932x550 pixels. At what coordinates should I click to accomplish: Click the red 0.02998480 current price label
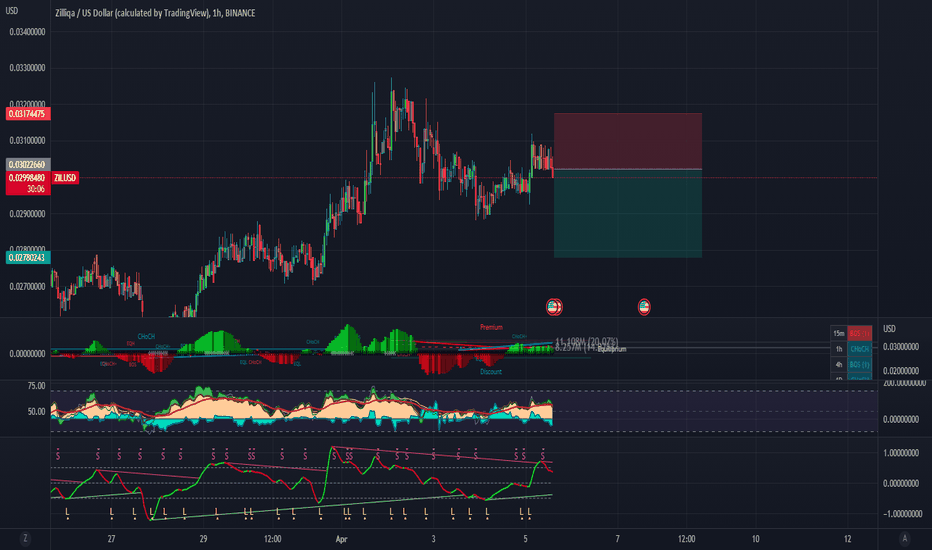coord(28,178)
